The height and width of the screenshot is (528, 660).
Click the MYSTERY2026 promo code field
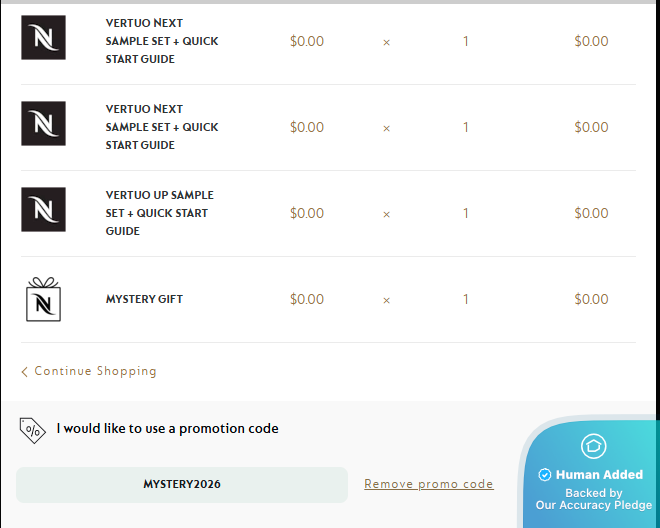(182, 484)
